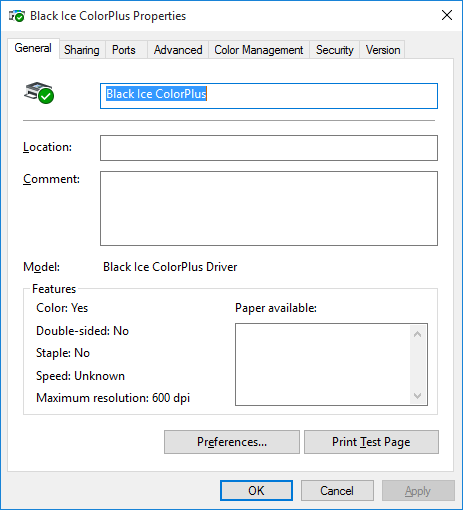This screenshot has height=510, width=463.
Task: Click 'Maximum resolution: 600 dpi' text
Action: pyautogui.click(x=113, y=398)
